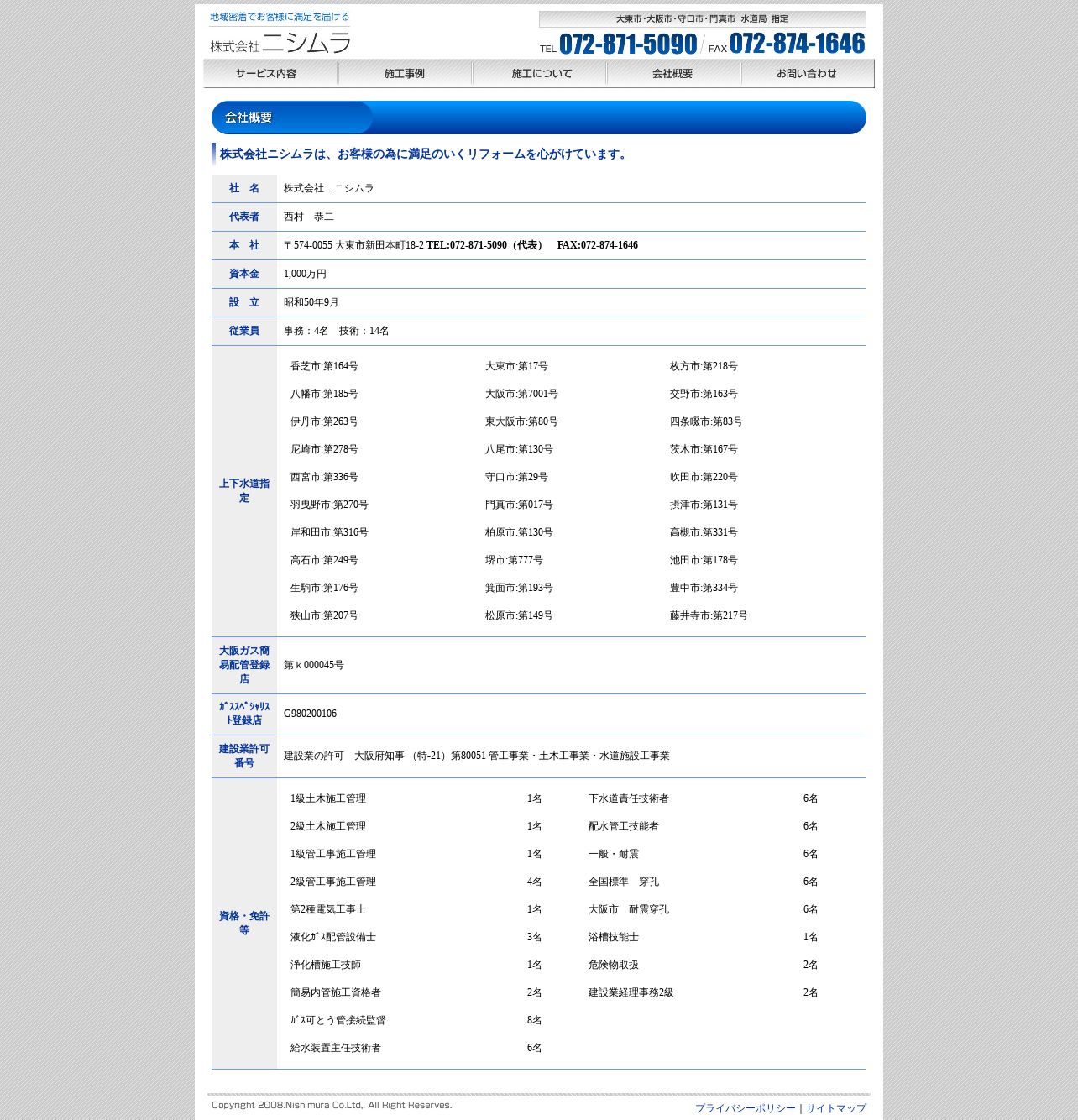Select the value 昭和50年9月
1078x1120 pixels.
tap(311, 302)
